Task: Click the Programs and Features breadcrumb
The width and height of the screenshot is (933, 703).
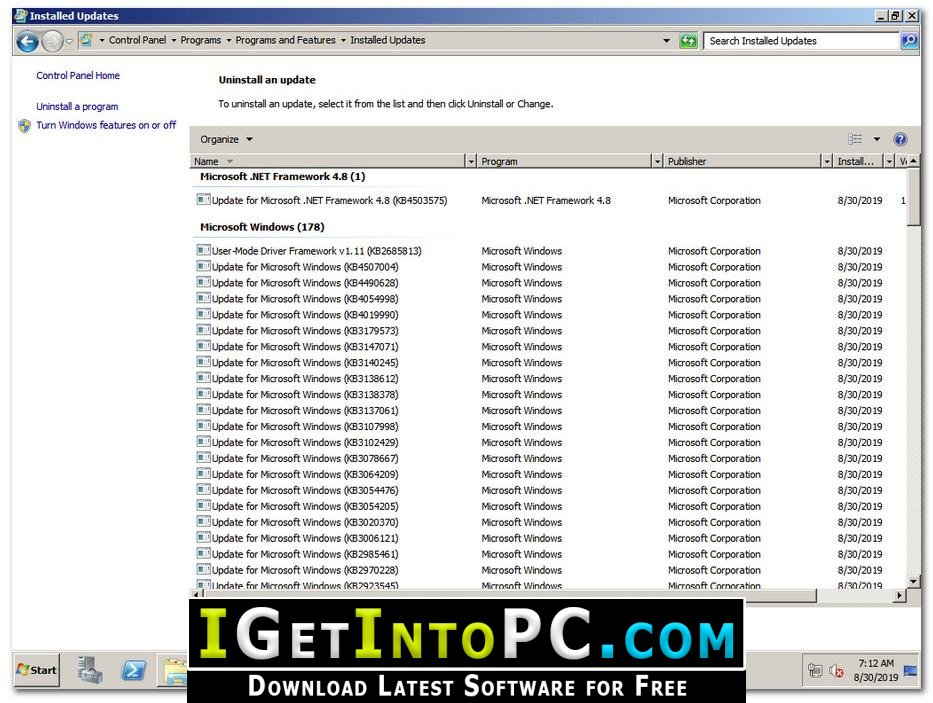Action: [x=286, y=40]
